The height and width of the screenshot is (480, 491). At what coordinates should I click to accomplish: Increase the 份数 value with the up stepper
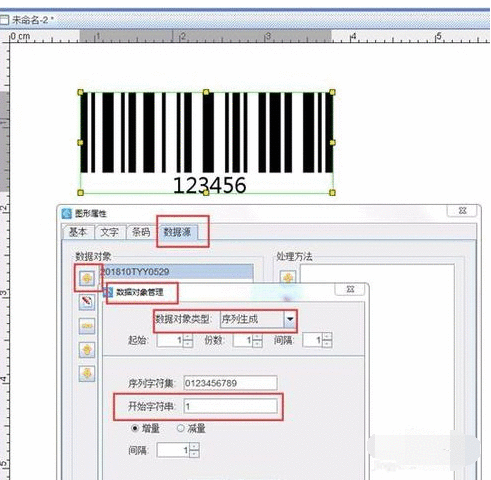point(257,337)
